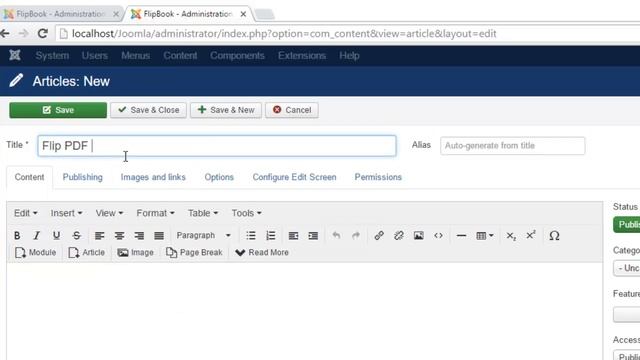Open table insert dropdown icon
This screenshot has height=360, width=640.
click(484, 236)
